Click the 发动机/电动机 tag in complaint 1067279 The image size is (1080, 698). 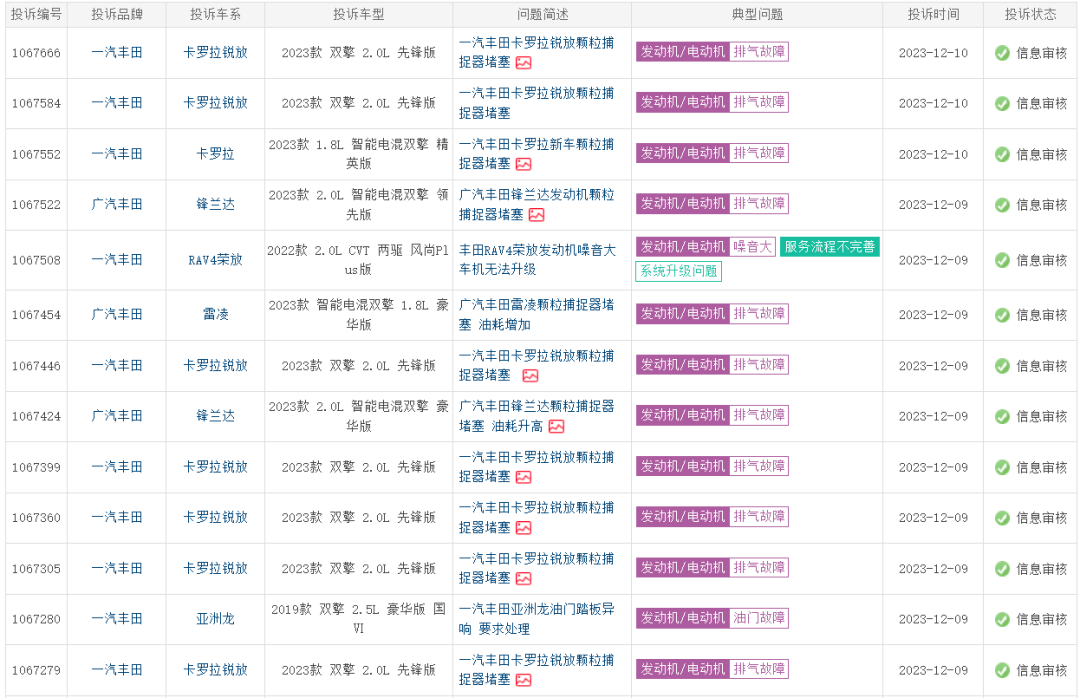tap(683, 669)
